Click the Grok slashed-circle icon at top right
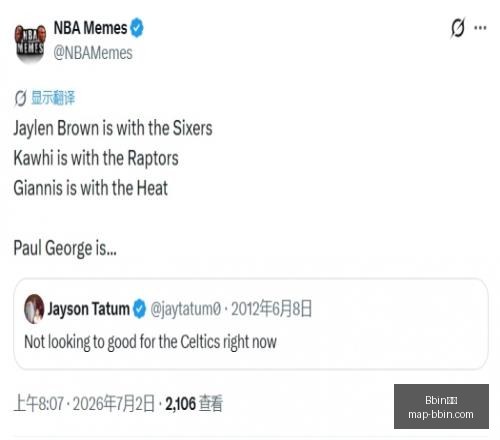Viewport: 500px width, 440px height. 458,28
